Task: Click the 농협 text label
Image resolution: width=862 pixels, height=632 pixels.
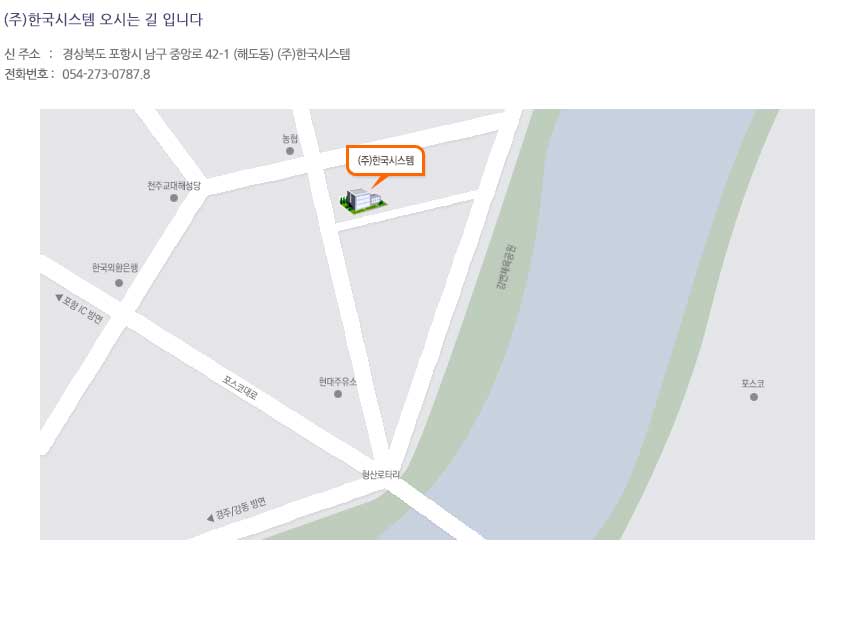Action: pos(290,138)
